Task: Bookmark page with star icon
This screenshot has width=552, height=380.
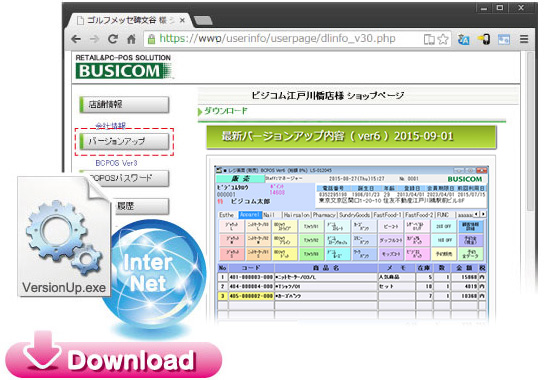Action: (x=443, y=39)
